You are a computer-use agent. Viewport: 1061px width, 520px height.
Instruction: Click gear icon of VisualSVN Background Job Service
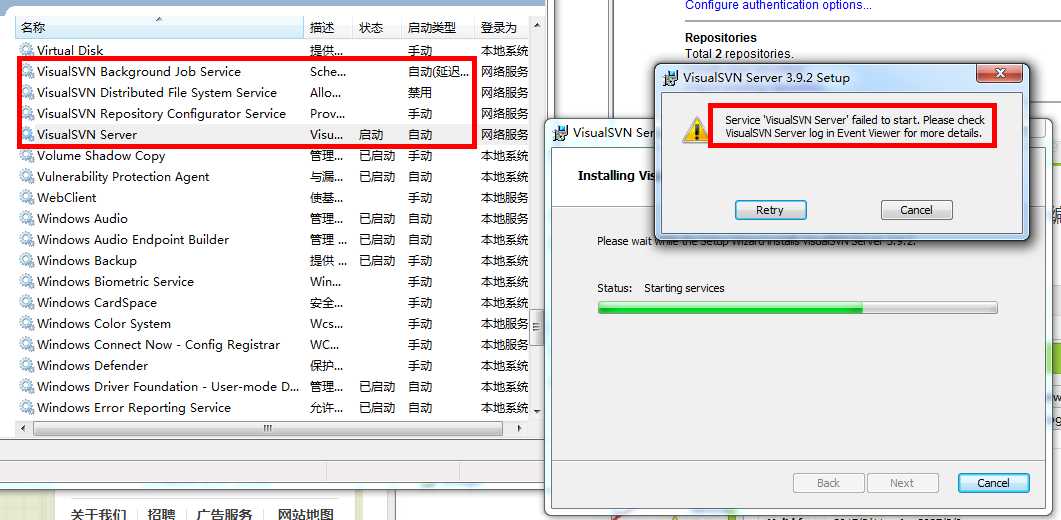coord(27,71)
